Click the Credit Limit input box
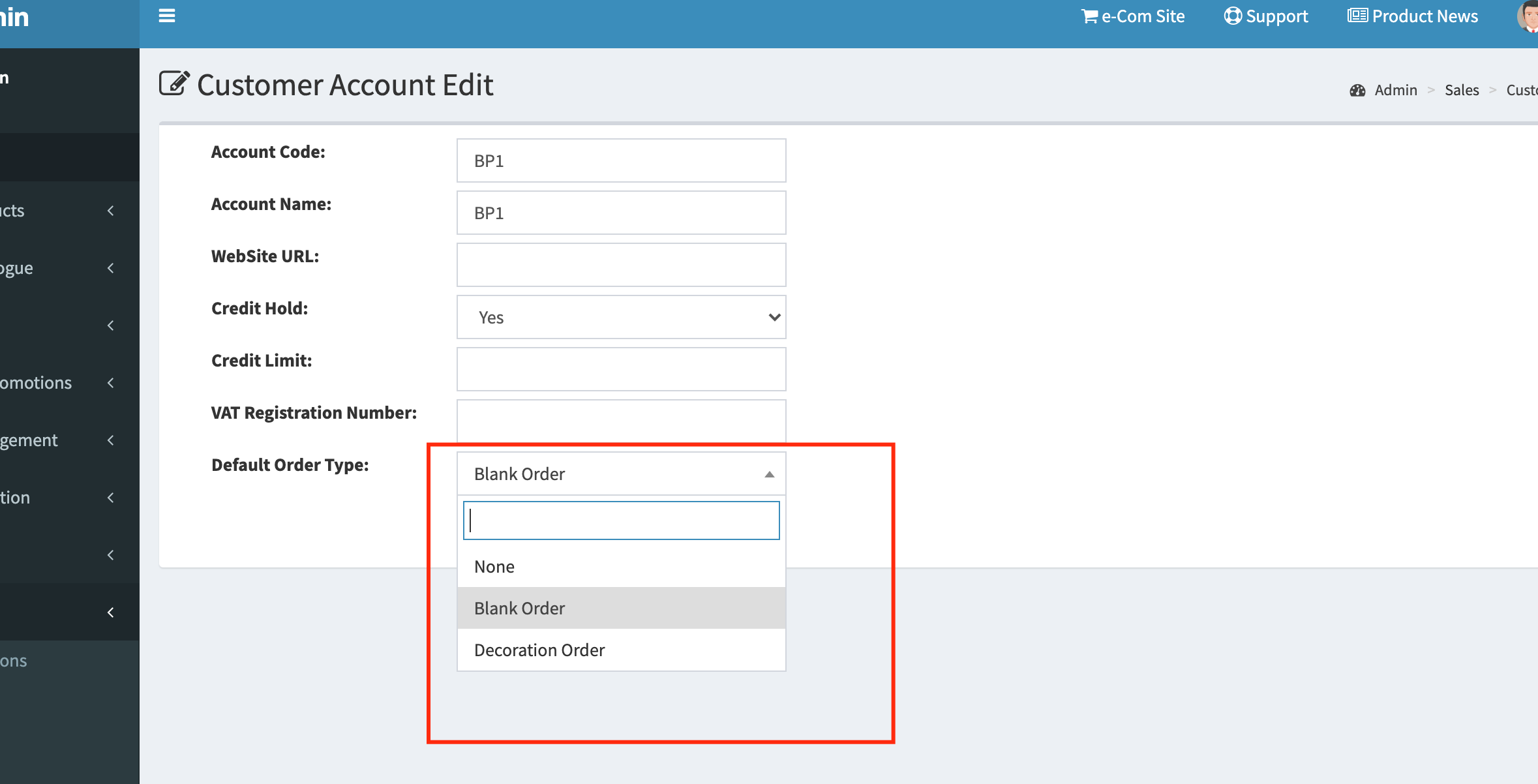 pos(621,369)
